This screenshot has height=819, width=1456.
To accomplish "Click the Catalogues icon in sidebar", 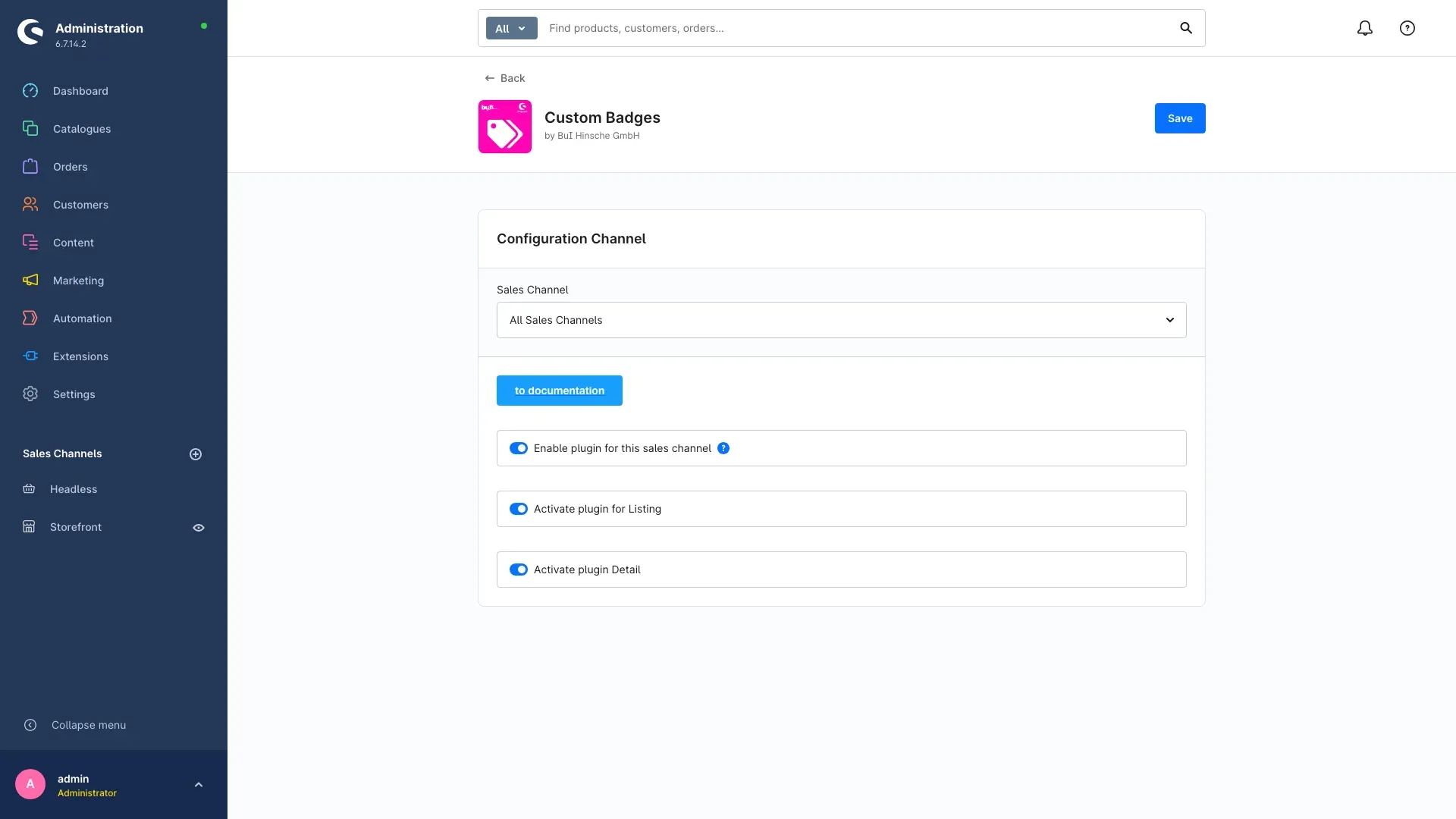I will pos(30,129).
